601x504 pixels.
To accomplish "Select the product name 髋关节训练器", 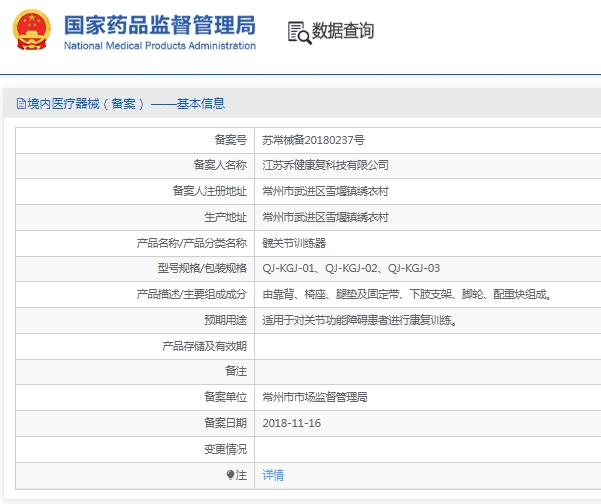I will (294, 243).
